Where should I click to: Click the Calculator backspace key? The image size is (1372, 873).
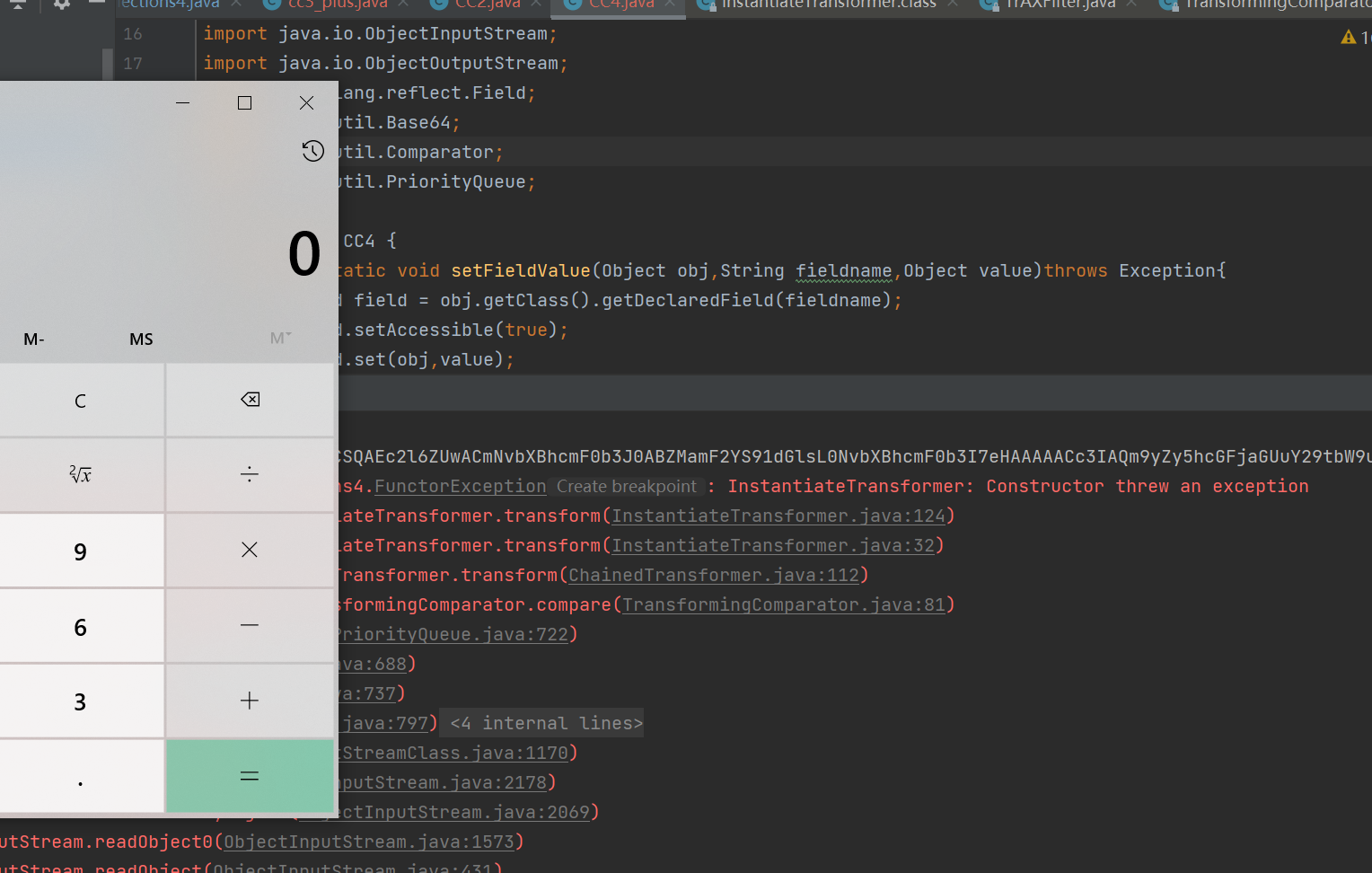click(x=250, y=400)
